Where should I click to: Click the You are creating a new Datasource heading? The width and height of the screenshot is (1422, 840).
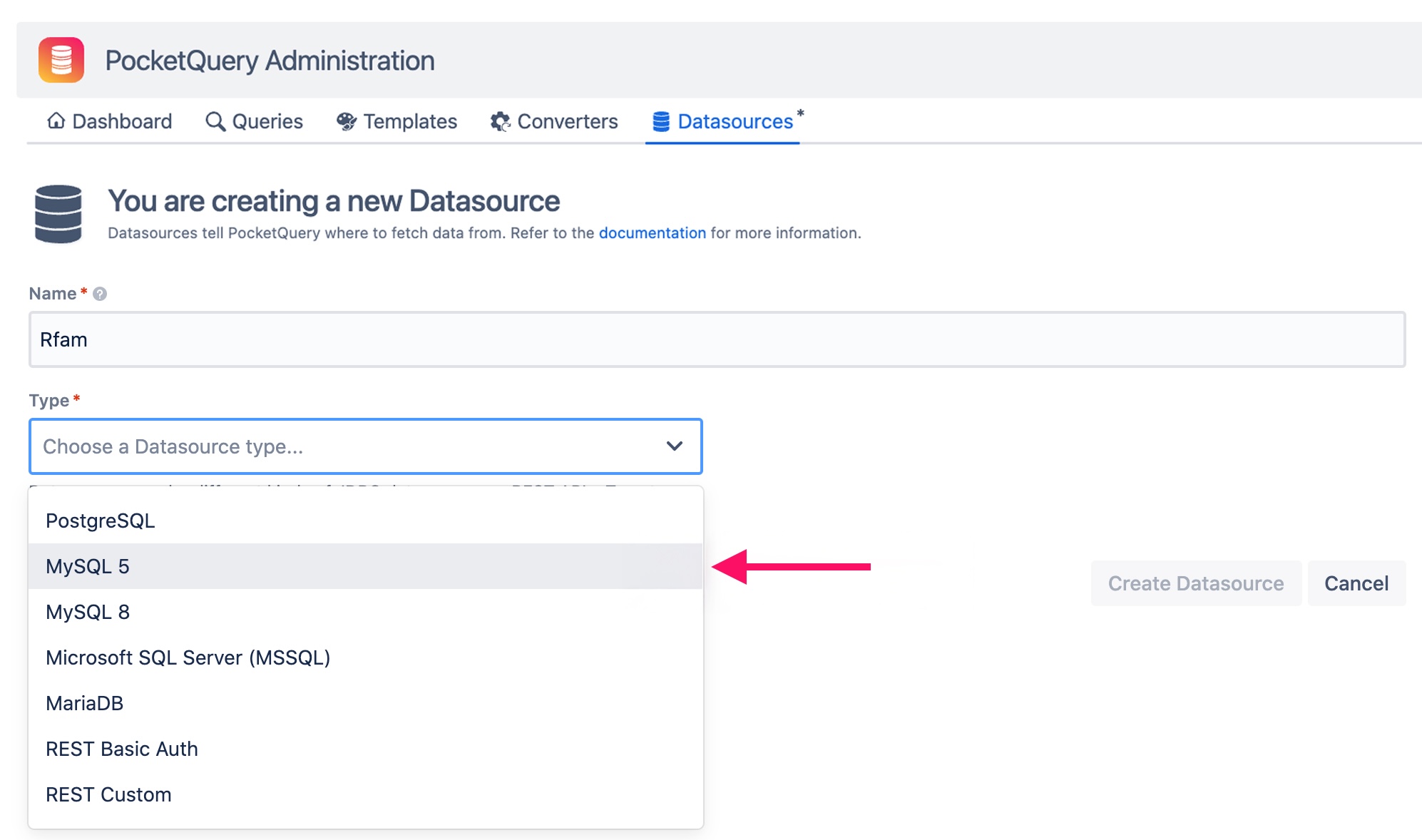334,201
